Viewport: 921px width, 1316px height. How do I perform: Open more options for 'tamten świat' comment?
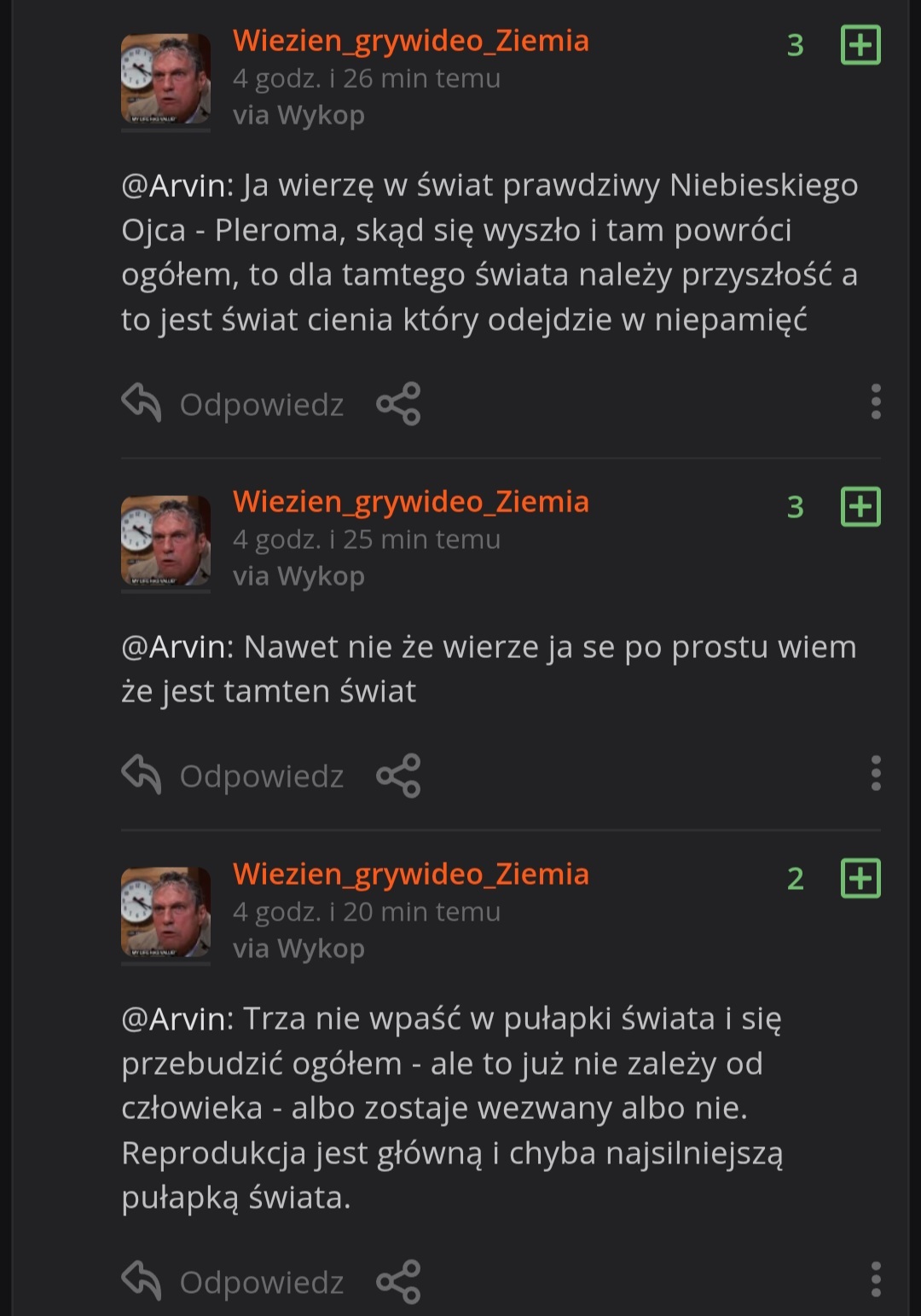click(x=875, y=773)
